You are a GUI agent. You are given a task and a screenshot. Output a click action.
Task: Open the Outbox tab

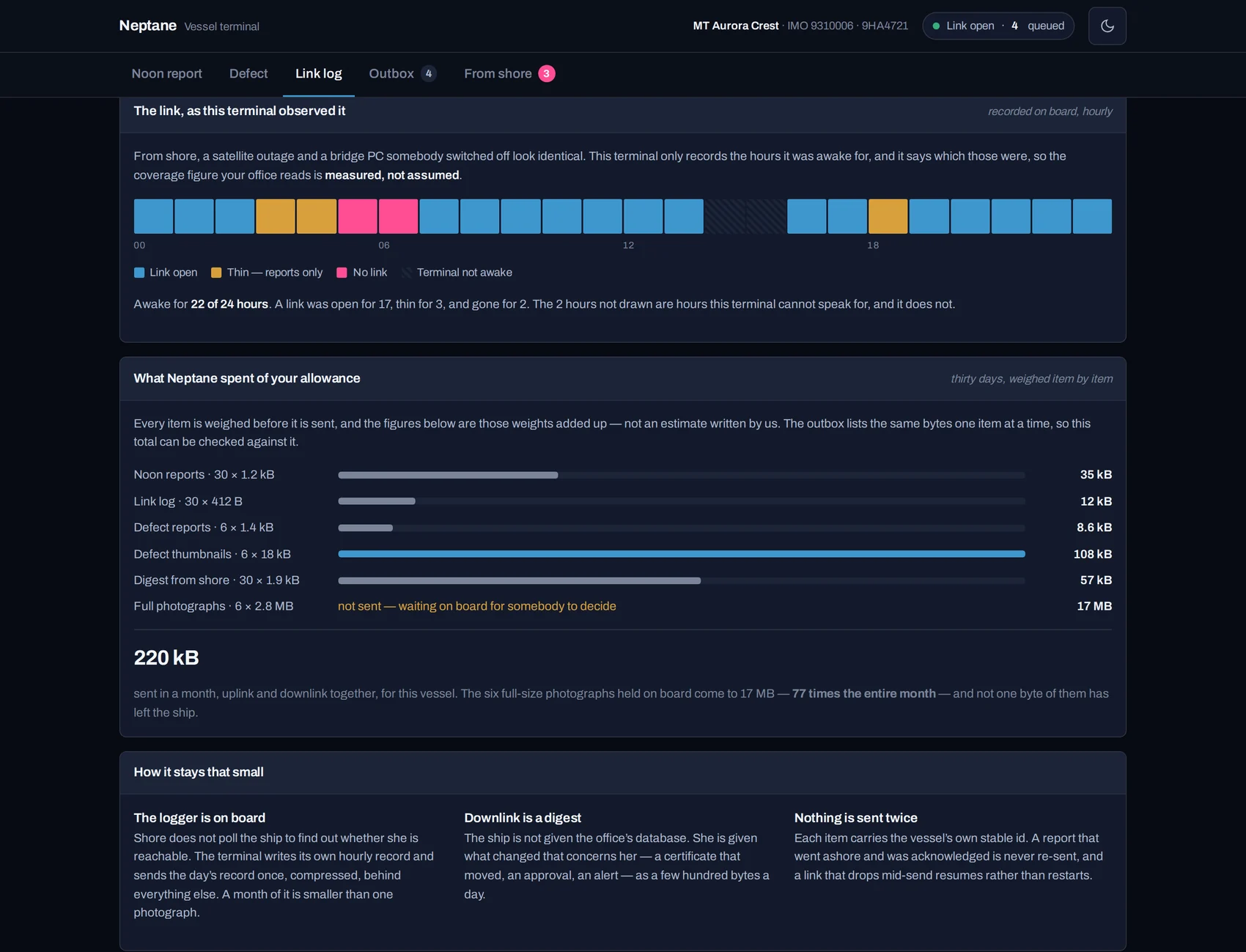[x=402, y=73]
